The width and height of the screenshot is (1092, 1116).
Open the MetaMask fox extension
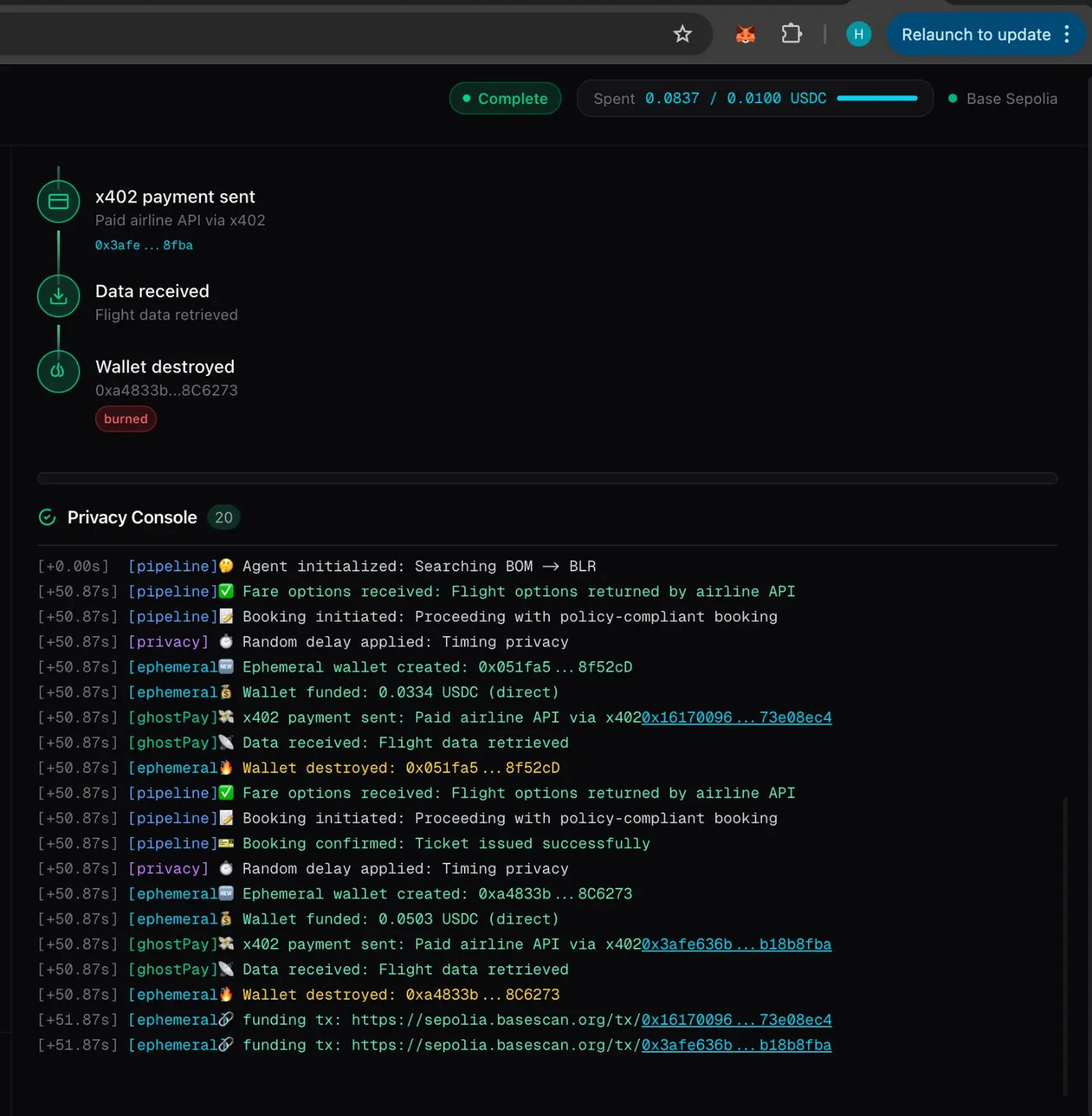tap(745, 34)
